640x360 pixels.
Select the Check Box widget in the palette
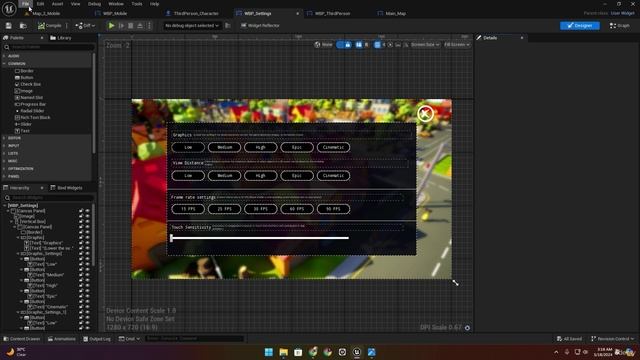(x=28, y=84)
